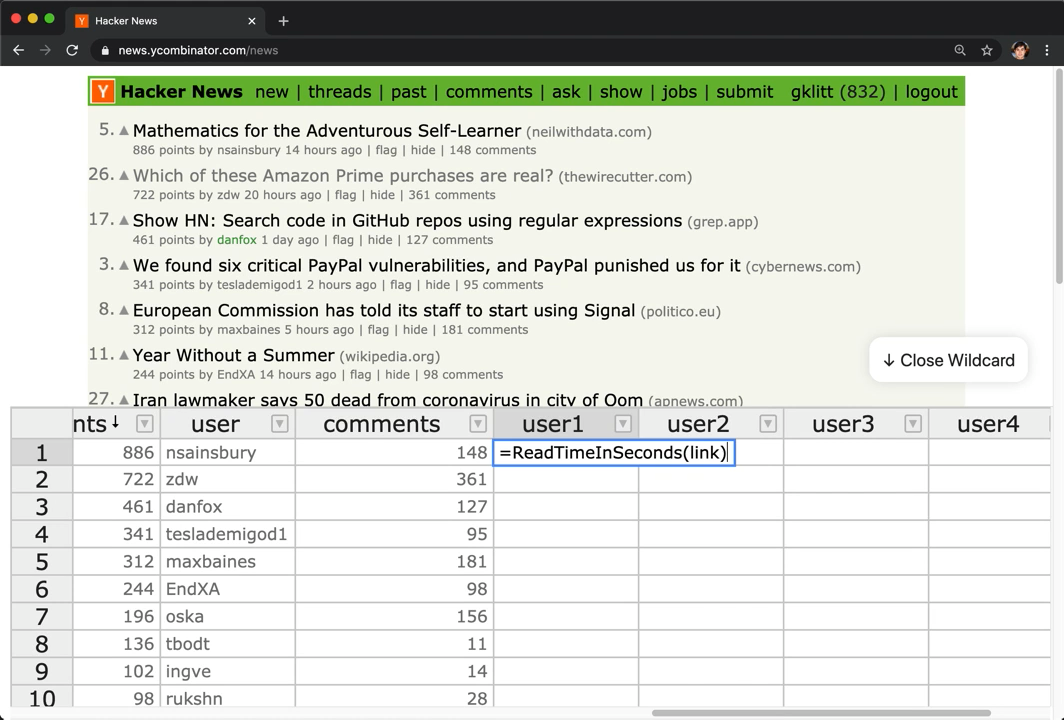
Task: Open the comments column dropdown
Action: 478,424
